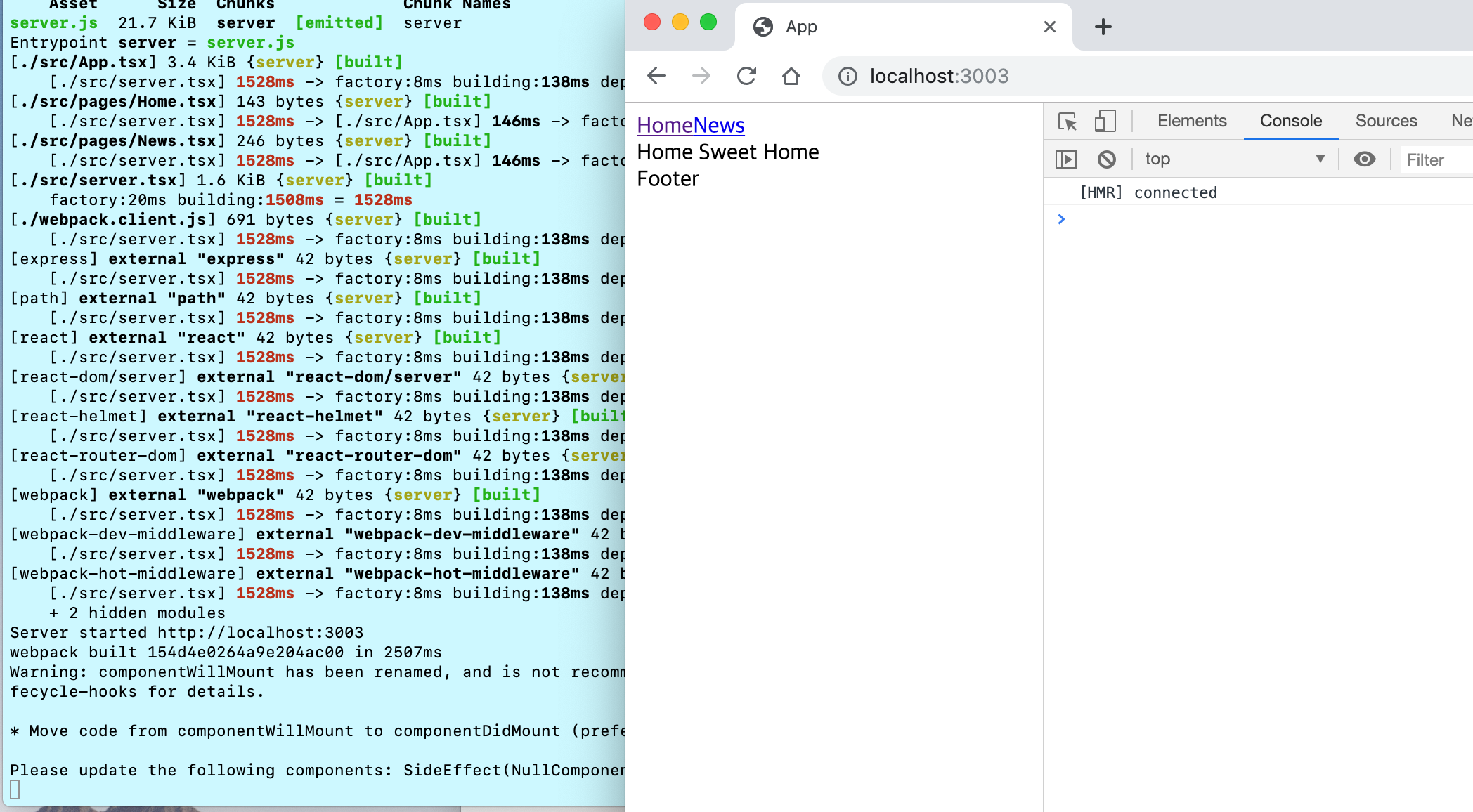Clear the console with the ban icon

point(1106,159)
